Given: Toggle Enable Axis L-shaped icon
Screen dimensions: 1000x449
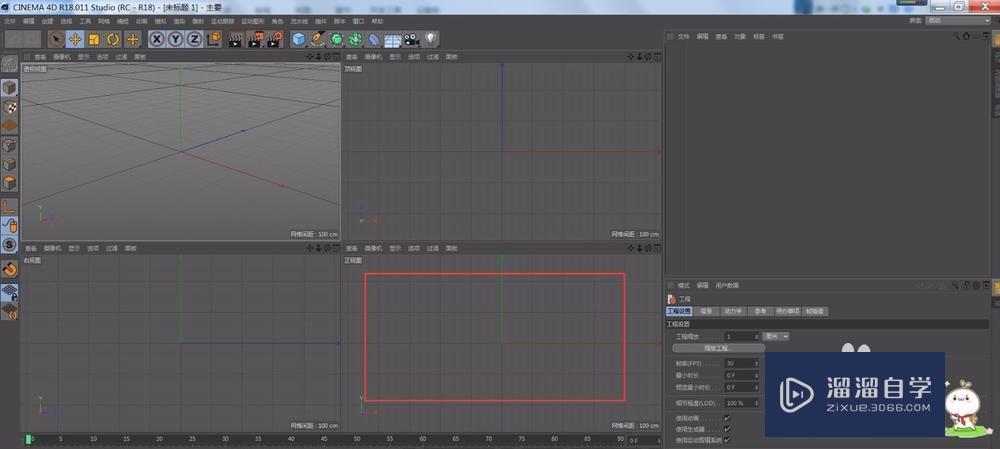Looking at the screenshot, I should click(10, 206).
